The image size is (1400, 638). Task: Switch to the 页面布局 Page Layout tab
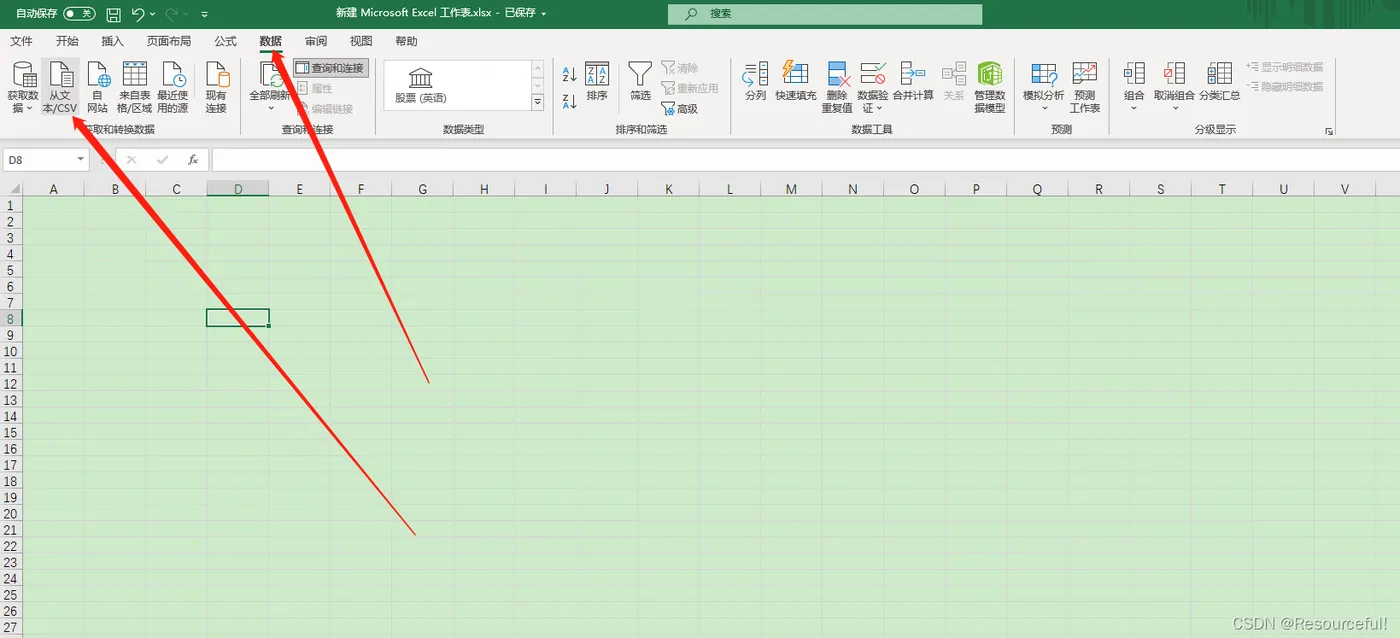[169, 41]
